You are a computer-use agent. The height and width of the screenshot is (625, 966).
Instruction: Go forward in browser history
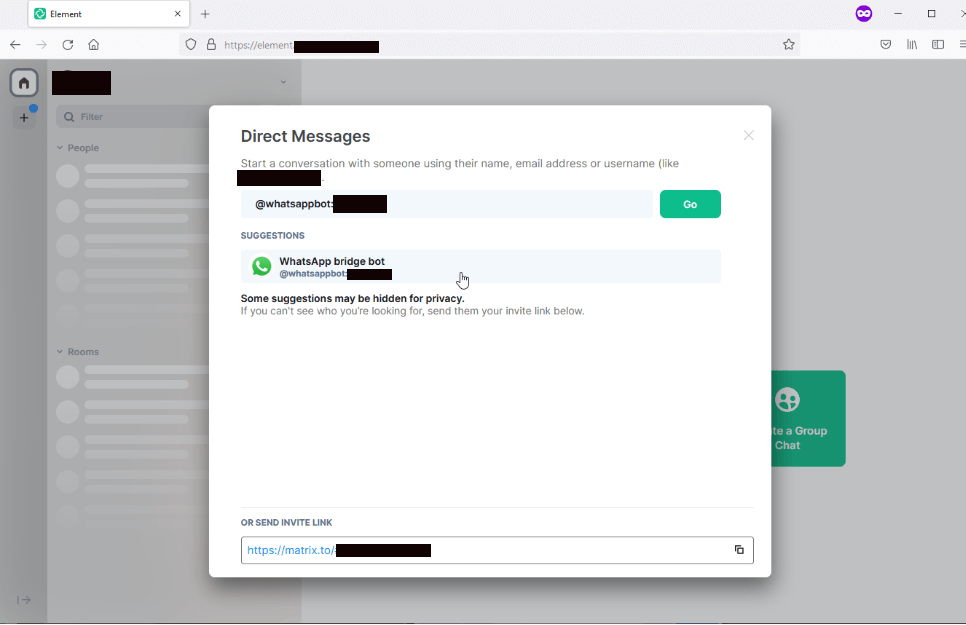point(41,44)
